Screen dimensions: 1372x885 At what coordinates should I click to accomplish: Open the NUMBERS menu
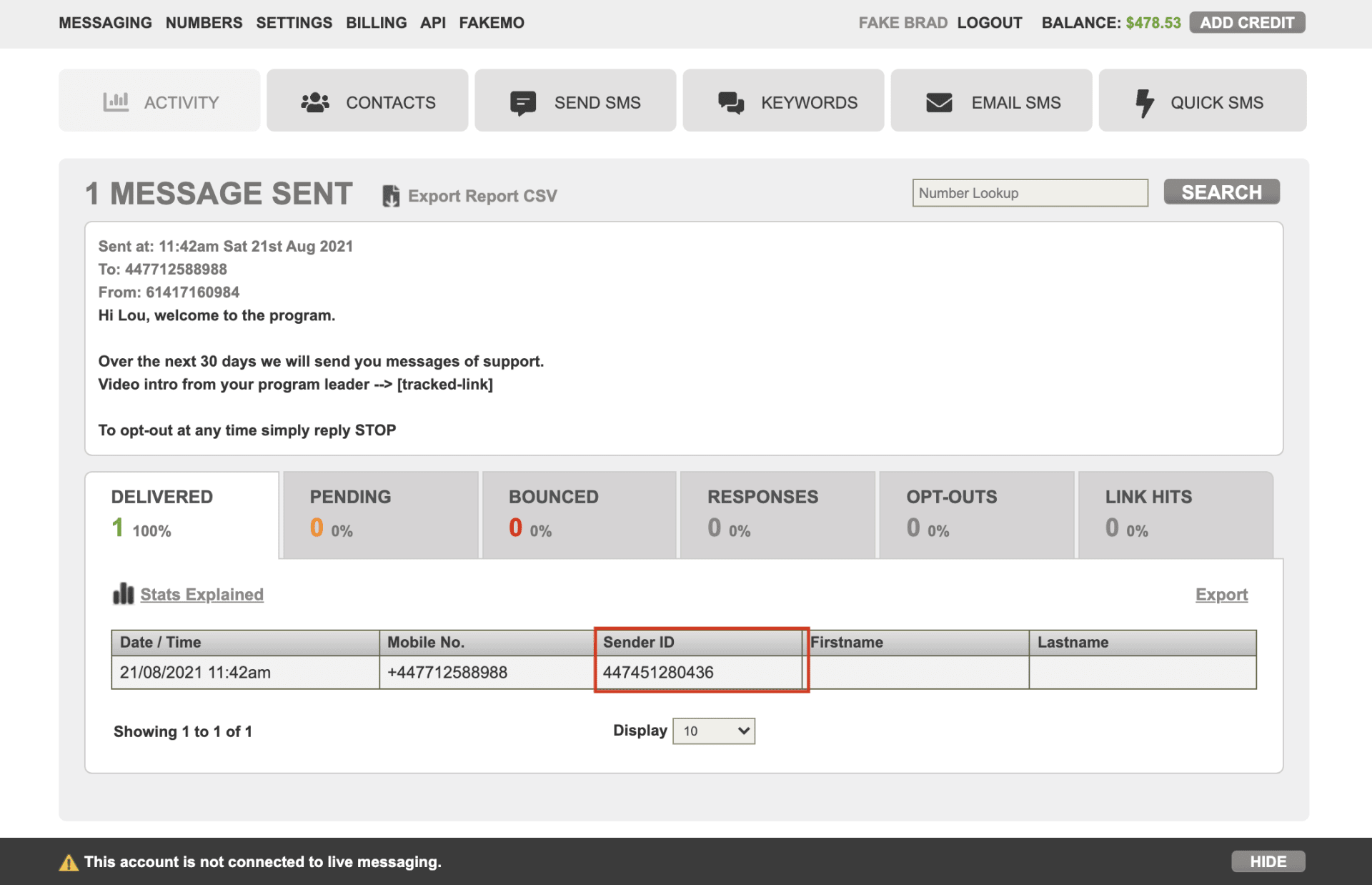[x=204, y=23]
